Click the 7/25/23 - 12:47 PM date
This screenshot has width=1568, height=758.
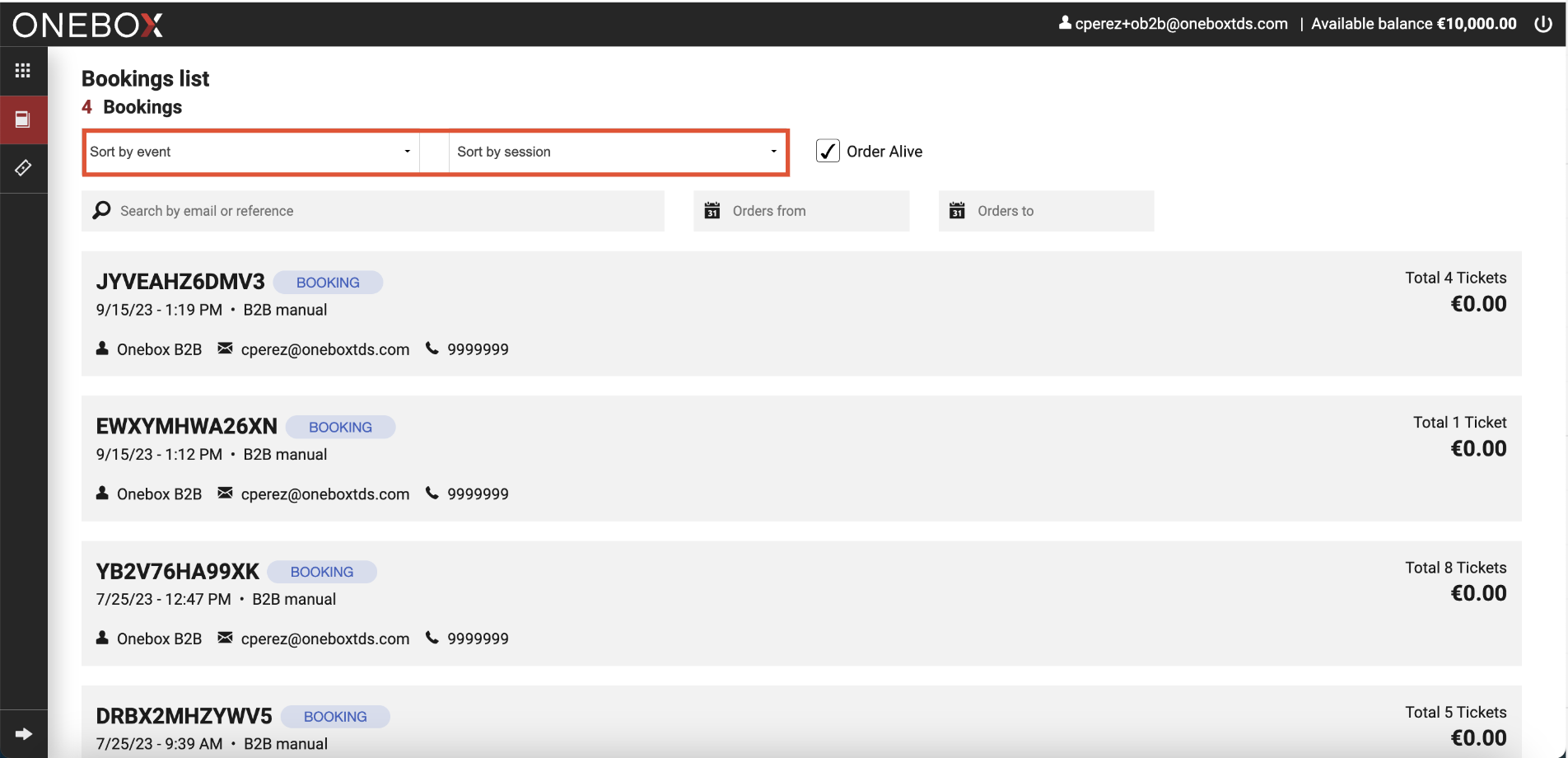pos(163,599)
